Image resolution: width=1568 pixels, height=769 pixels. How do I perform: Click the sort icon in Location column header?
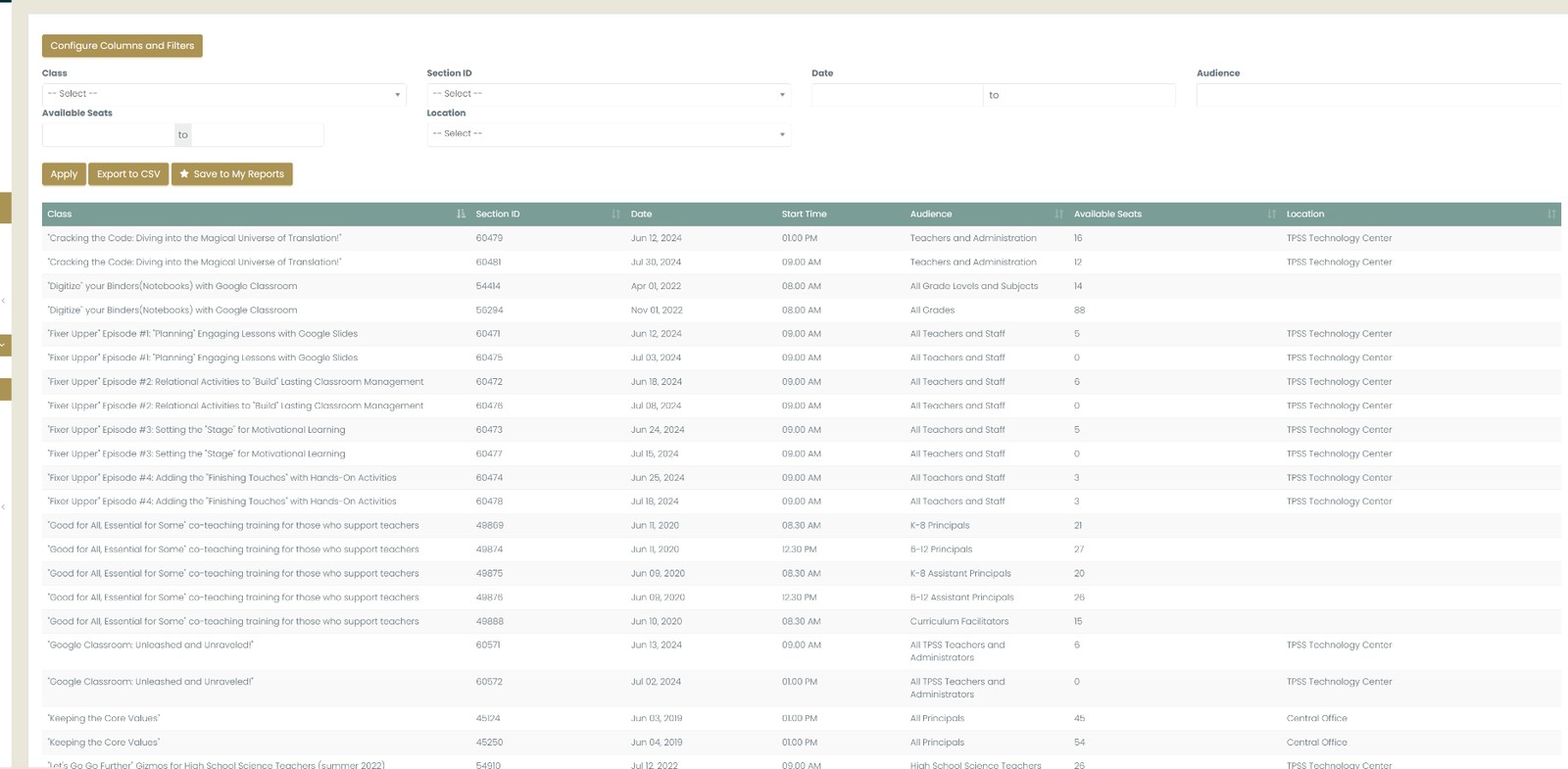[1551, 214]
